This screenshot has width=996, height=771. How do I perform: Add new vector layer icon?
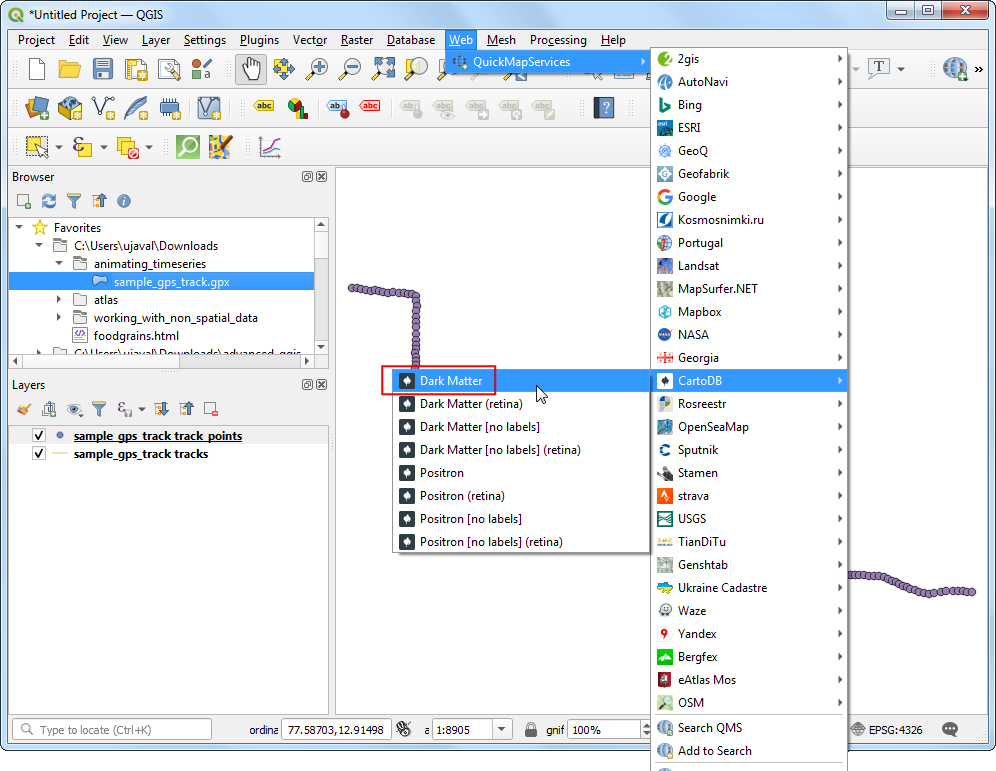pyautogui.click(x=103, y=108)
